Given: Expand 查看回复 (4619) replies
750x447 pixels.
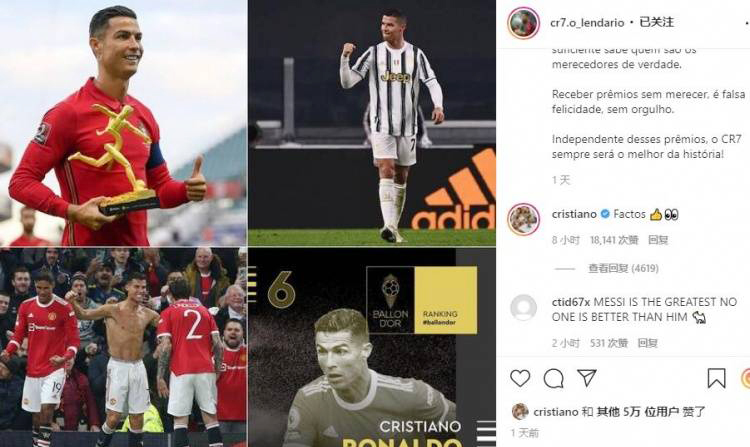Looking at the screenshot, I should 623,268.
